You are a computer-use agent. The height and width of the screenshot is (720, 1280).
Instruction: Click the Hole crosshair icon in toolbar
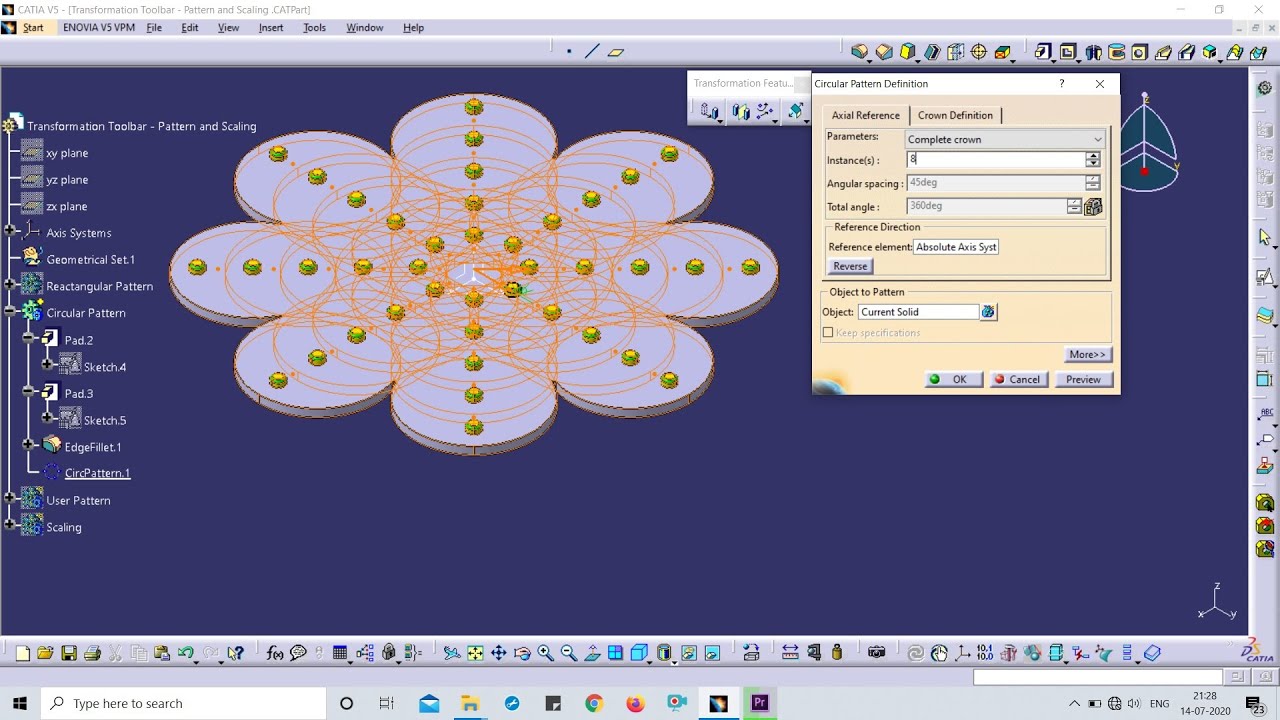point(979,52)
